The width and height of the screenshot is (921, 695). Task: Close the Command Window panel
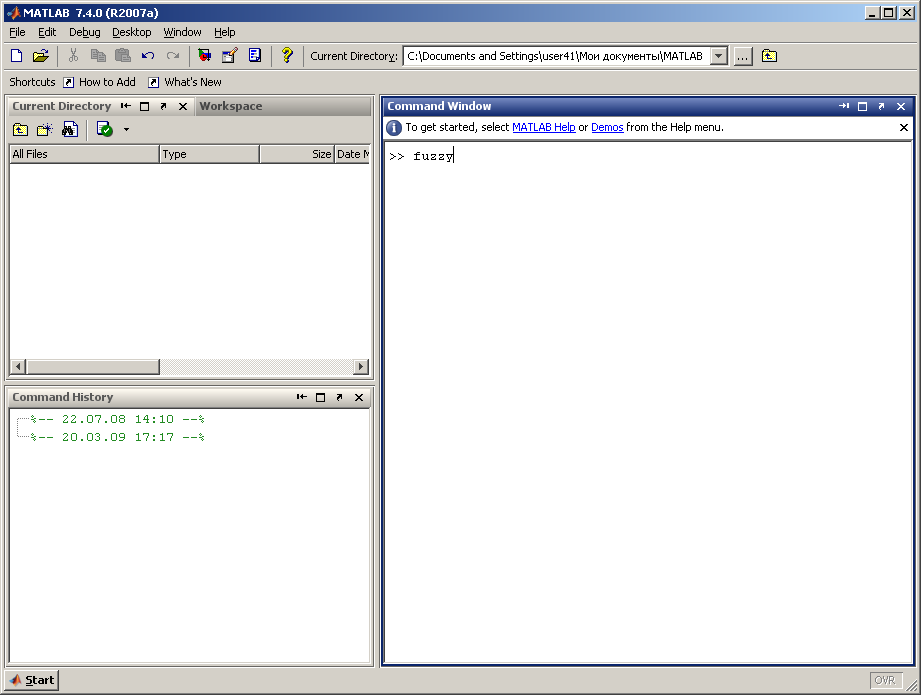pyautogui.click(x=901, y=106)
